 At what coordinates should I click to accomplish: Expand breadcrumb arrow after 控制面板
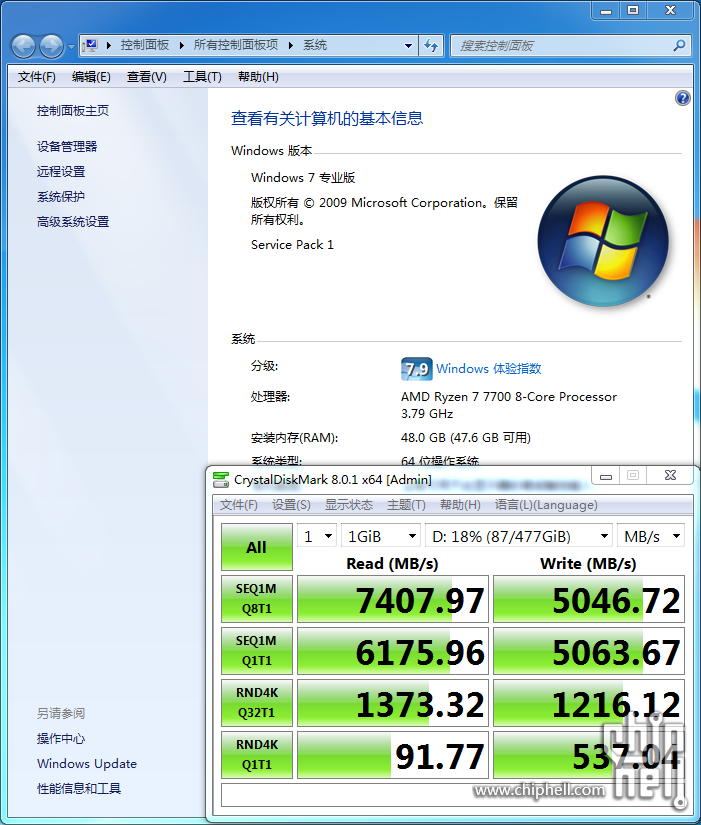pyautogui.click(x=182, y=46)
